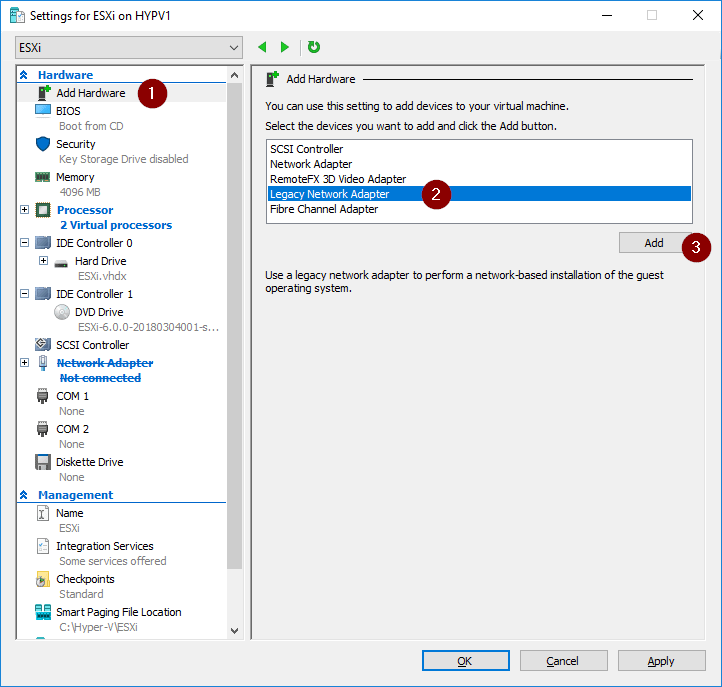Open Integration Services settings
The height and width of the screenshot is (687, 722).
click(105, 546)
